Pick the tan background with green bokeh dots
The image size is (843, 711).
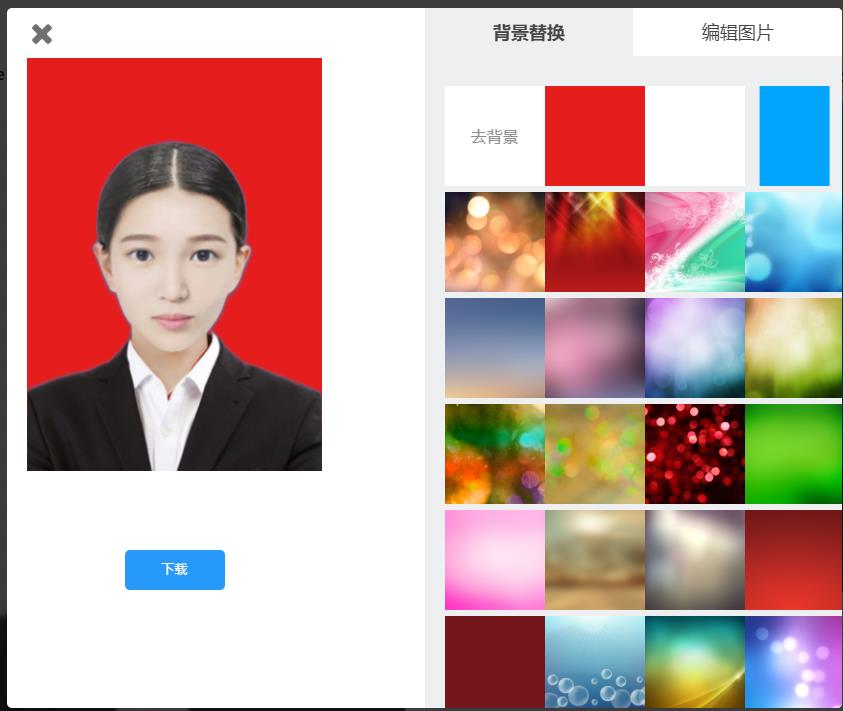[595, 454]
